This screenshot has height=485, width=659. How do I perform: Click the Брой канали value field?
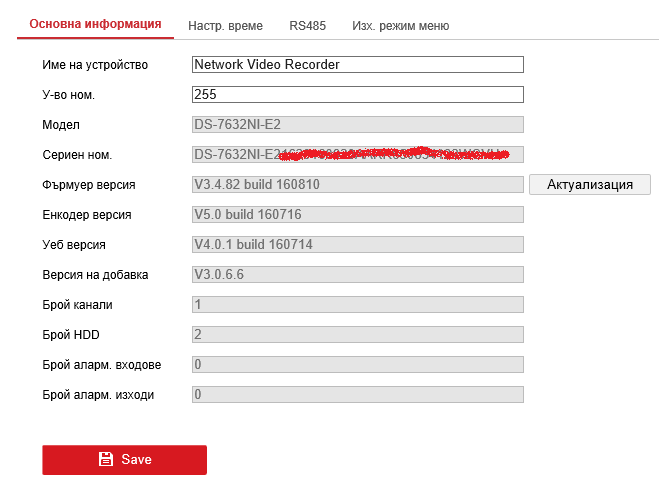[x=358, y=304]
